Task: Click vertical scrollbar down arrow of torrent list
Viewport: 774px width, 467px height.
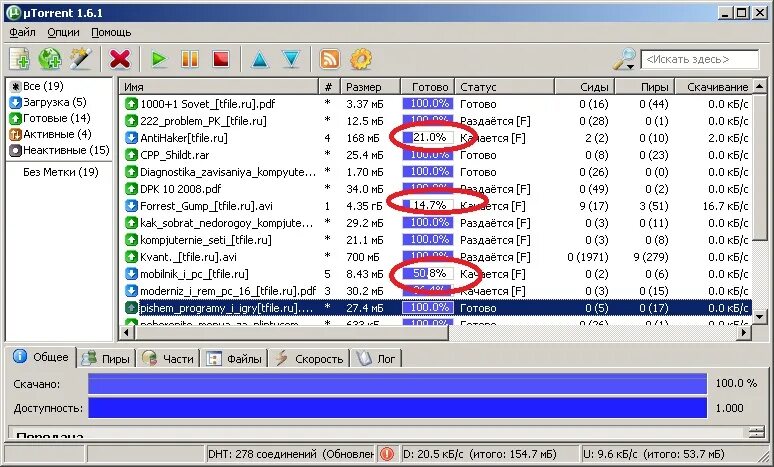Action: point(760,316)
